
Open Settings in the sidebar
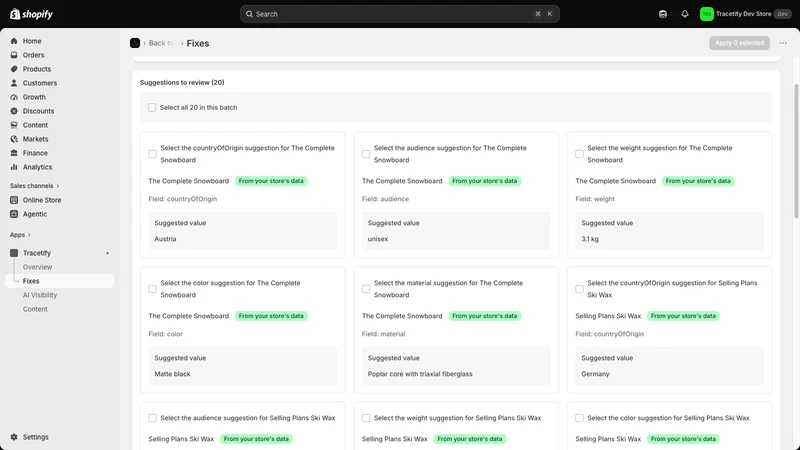(60, 437)
